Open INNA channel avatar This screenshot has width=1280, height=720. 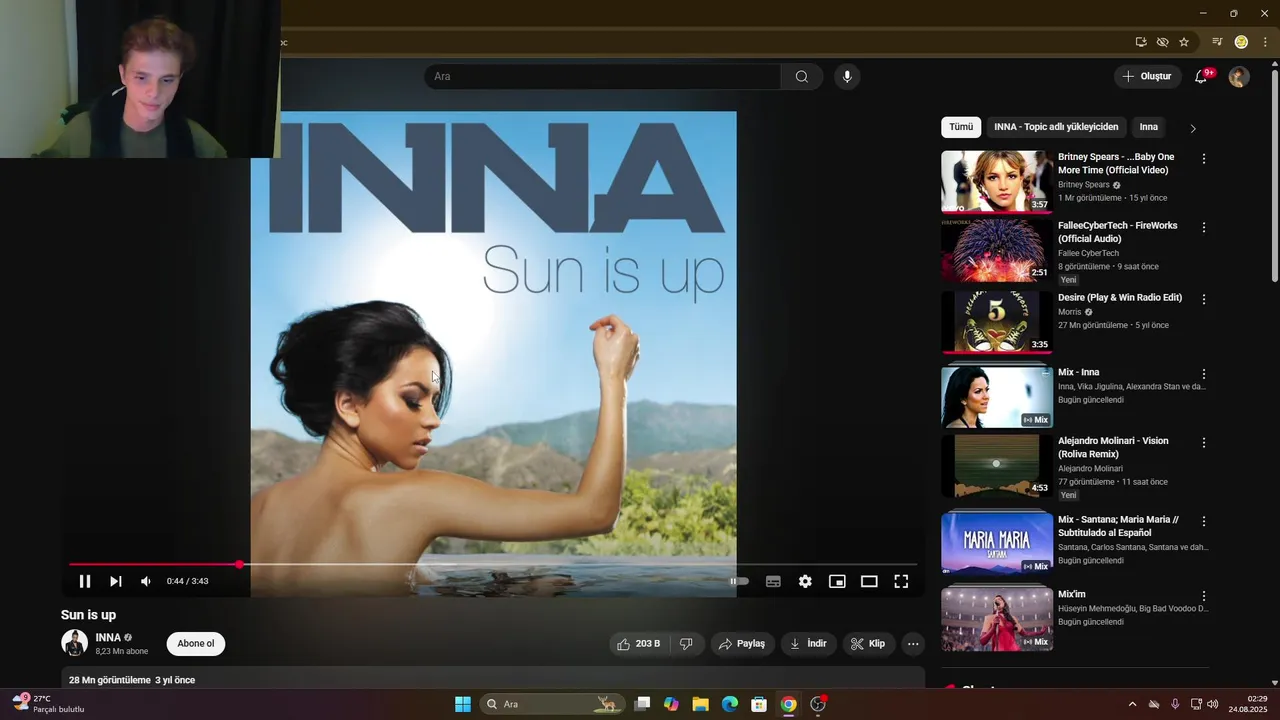[x=74, y=643]
